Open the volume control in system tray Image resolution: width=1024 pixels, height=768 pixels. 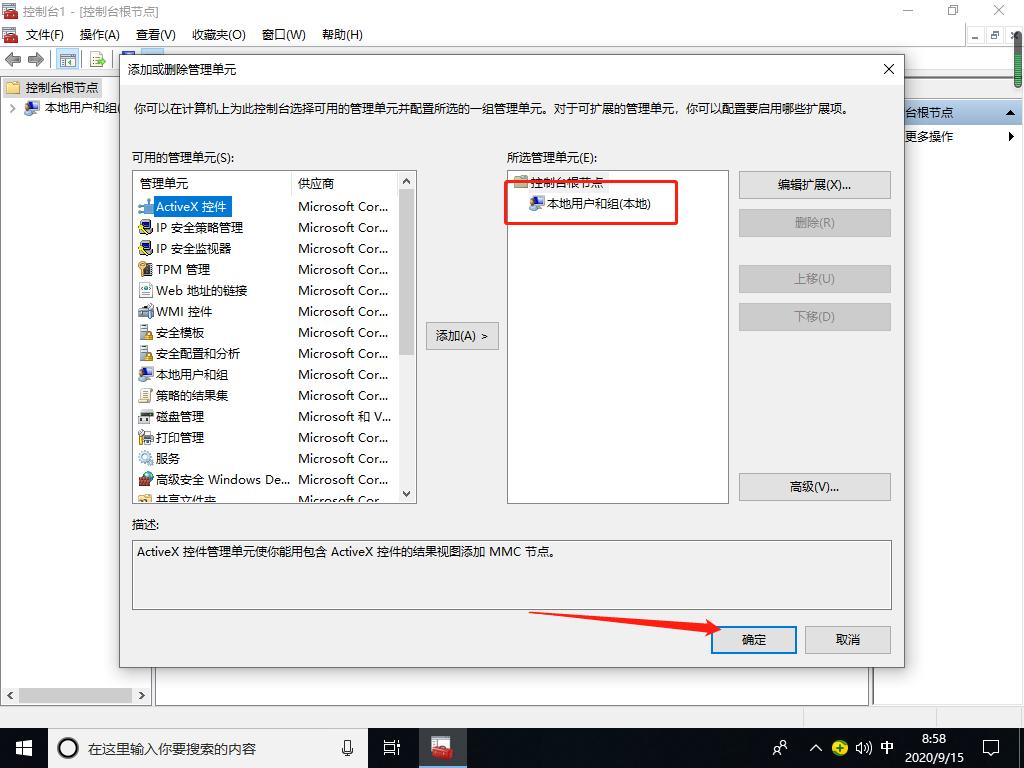click(x=862, y=747)
